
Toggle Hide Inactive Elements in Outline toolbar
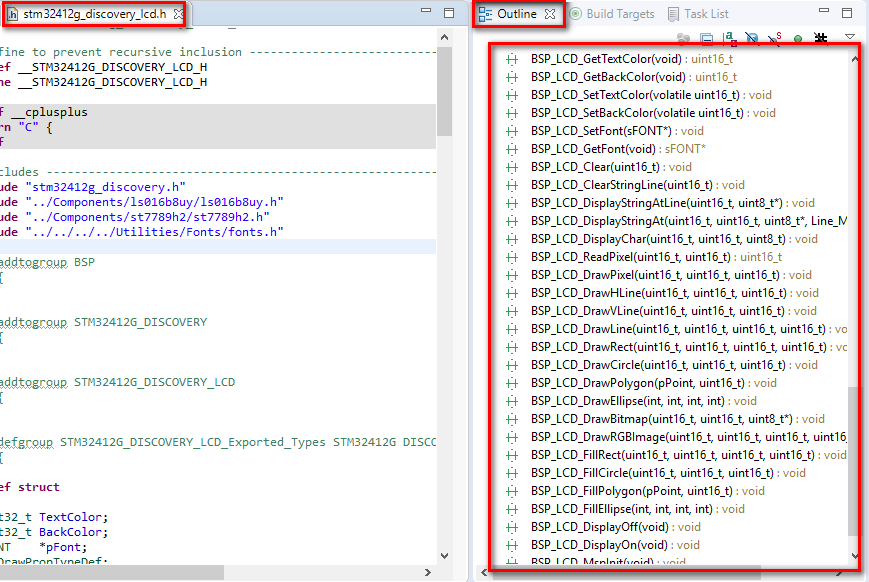(x=821, y=38)
